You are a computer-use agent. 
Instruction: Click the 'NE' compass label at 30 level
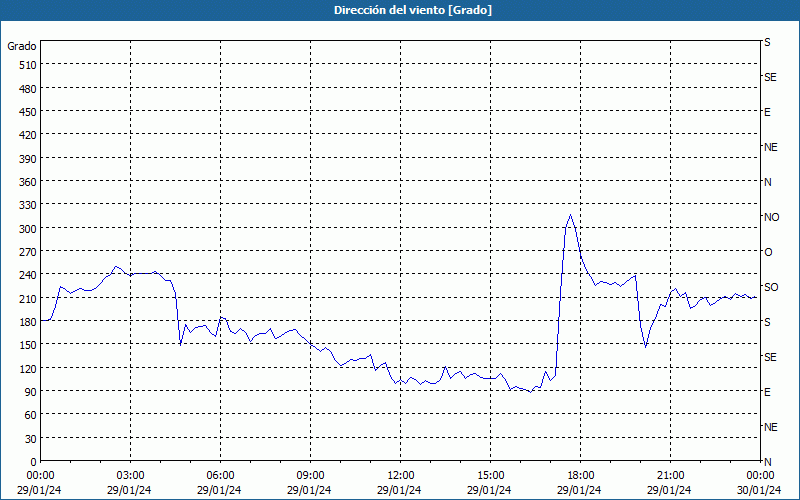click(x=770, y=427)
